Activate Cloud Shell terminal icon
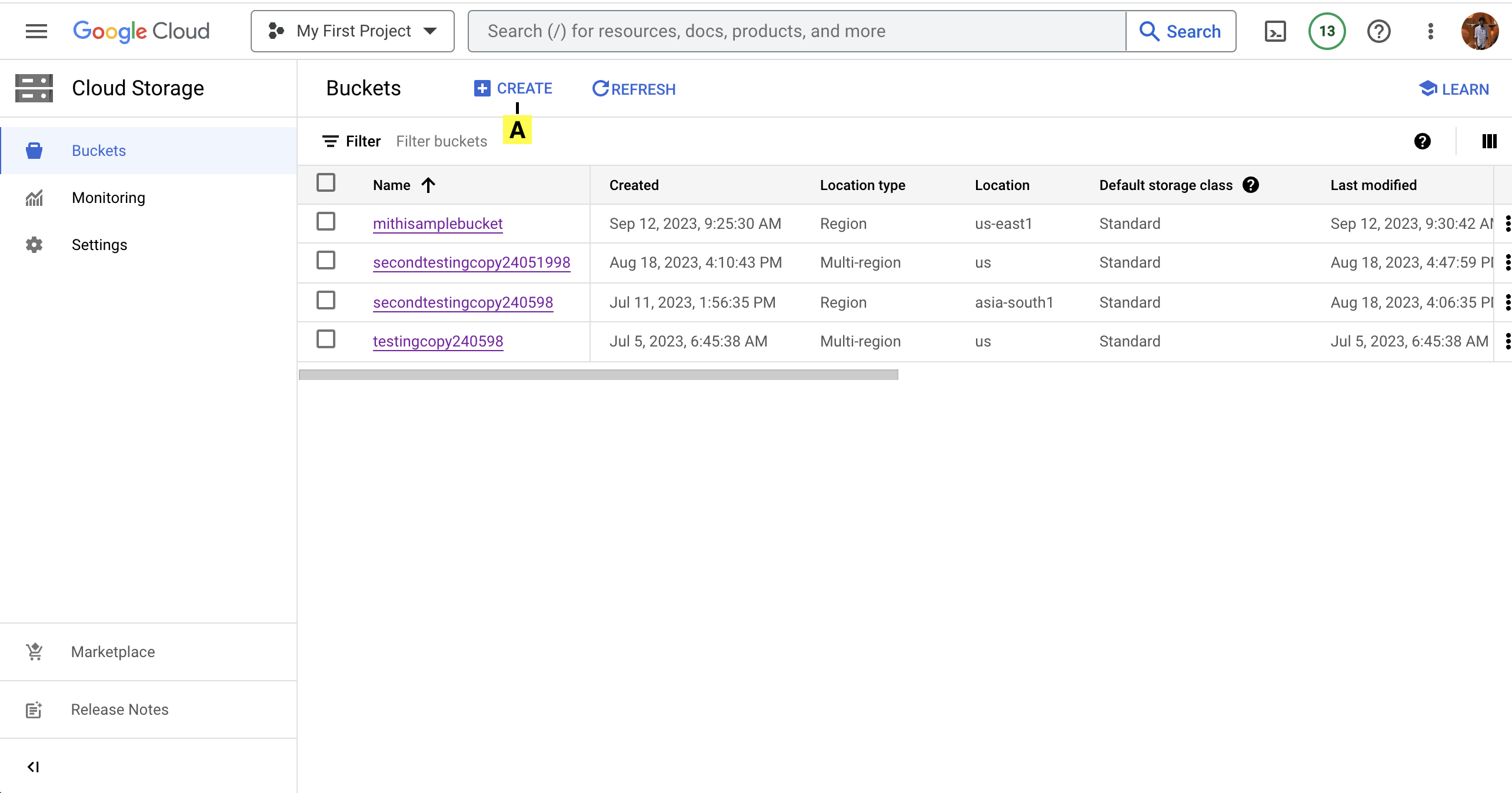The image size is (1512, 793). click(x=1275, y=31)
